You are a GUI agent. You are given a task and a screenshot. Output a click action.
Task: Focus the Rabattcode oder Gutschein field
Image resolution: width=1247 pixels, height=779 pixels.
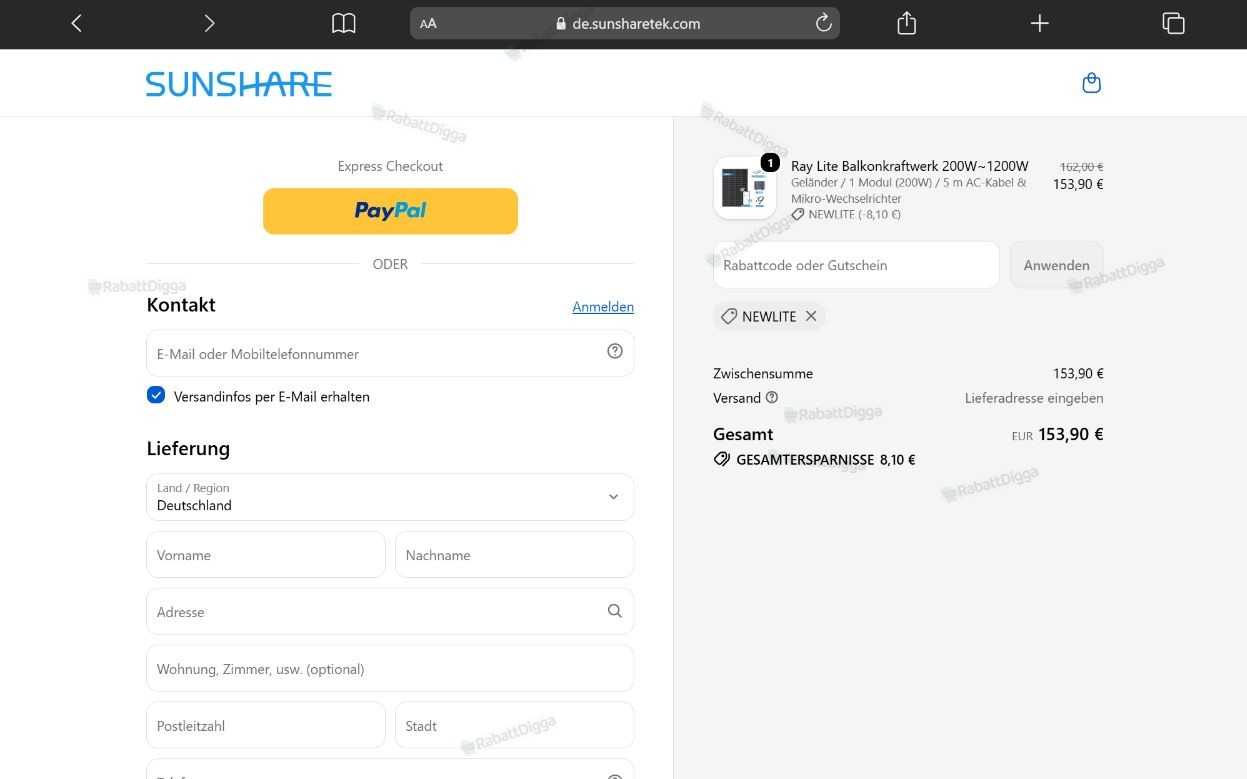[856, 265]
